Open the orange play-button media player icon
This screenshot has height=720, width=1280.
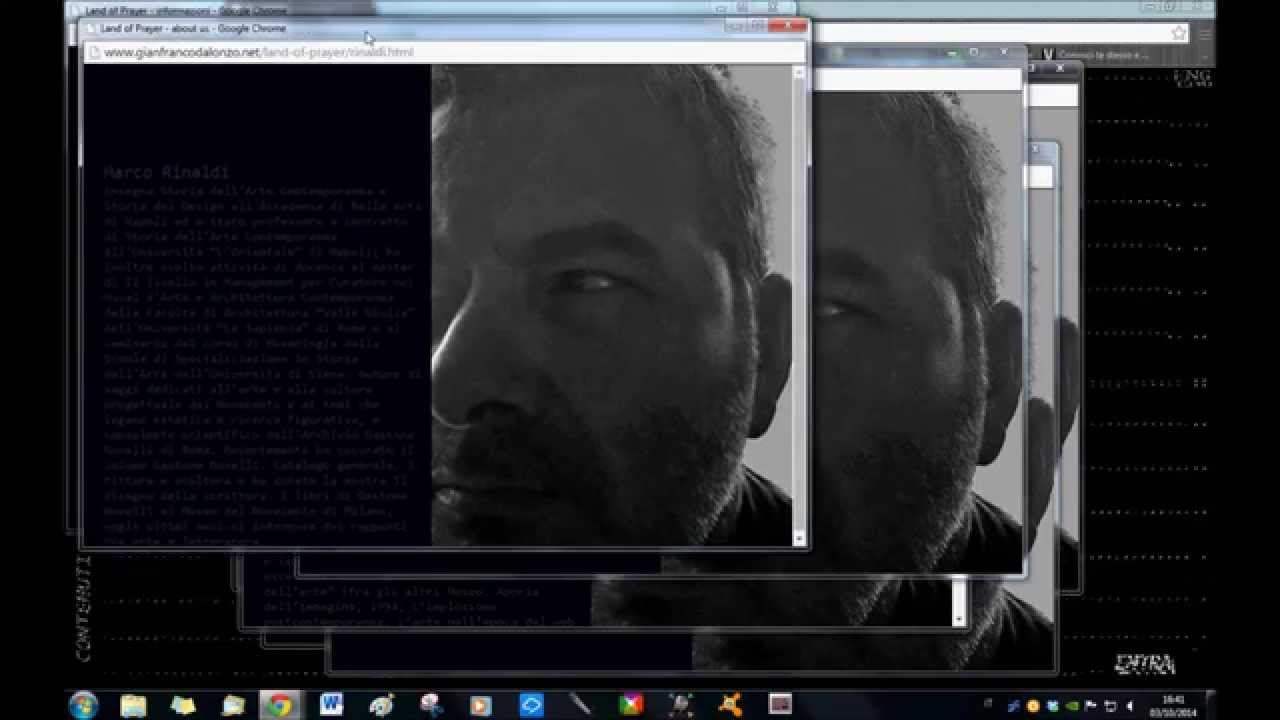[481, 705]
